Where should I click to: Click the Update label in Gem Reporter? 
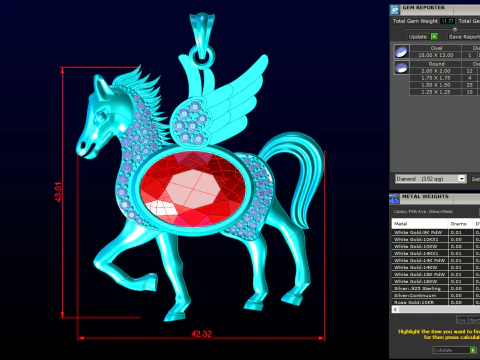tap(418, 37)
